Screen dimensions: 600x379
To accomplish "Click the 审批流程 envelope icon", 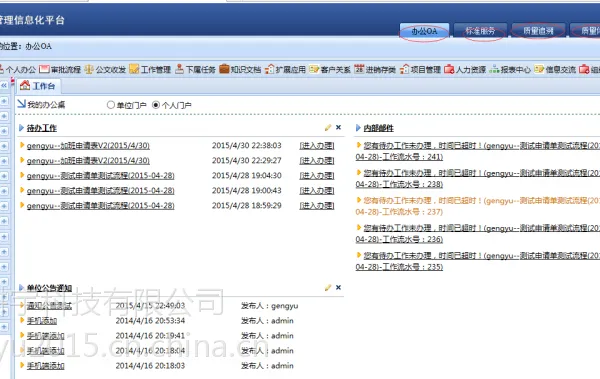I will pyautogui.click(x=44, y=69).
